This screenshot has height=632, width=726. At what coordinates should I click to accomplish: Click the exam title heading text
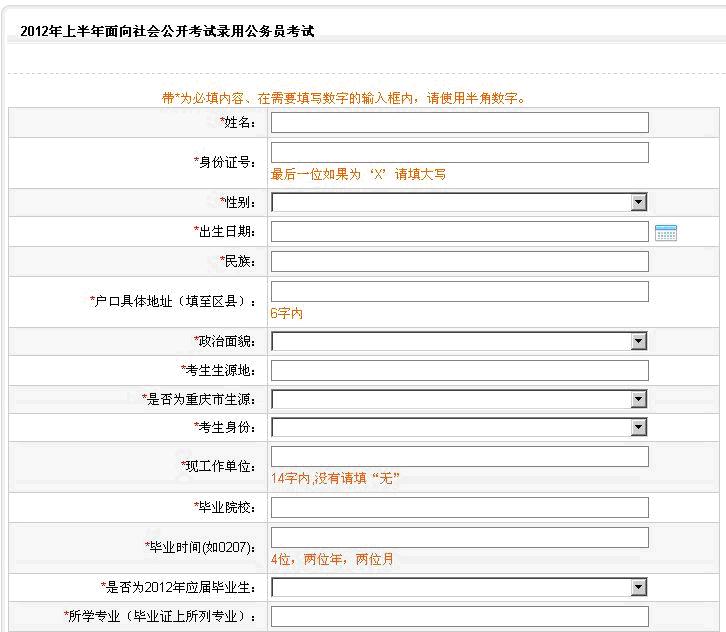[x=168, y=31]
